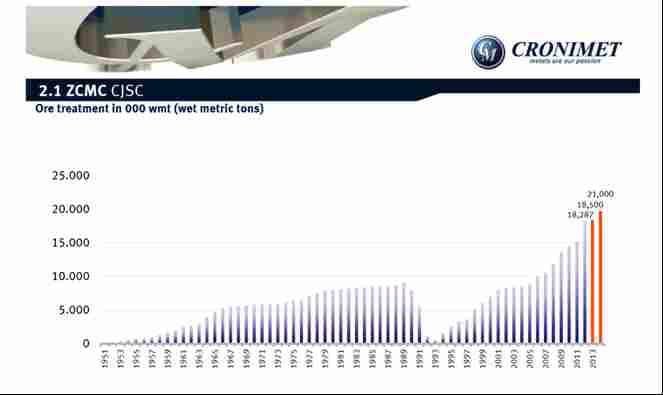
Task: Click the header building image
Action: (218, 38)
